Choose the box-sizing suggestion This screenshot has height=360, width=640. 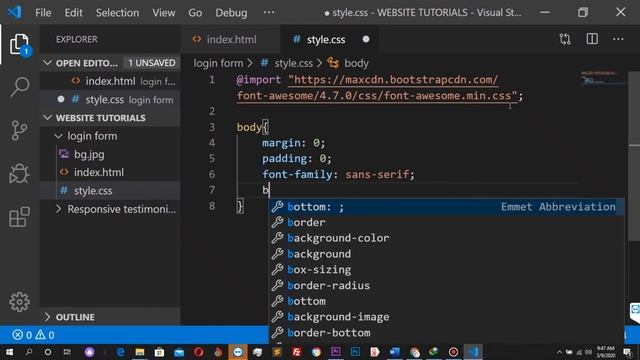447,269
